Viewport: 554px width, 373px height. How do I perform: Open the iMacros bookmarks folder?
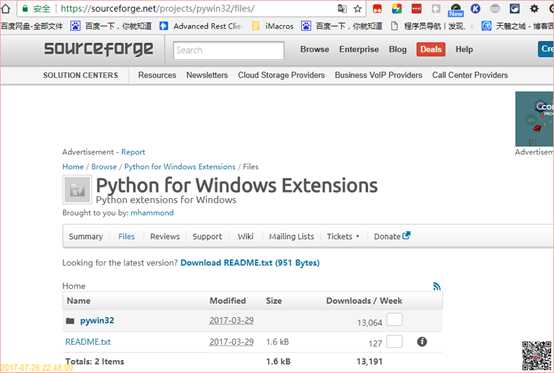point(272,26)
